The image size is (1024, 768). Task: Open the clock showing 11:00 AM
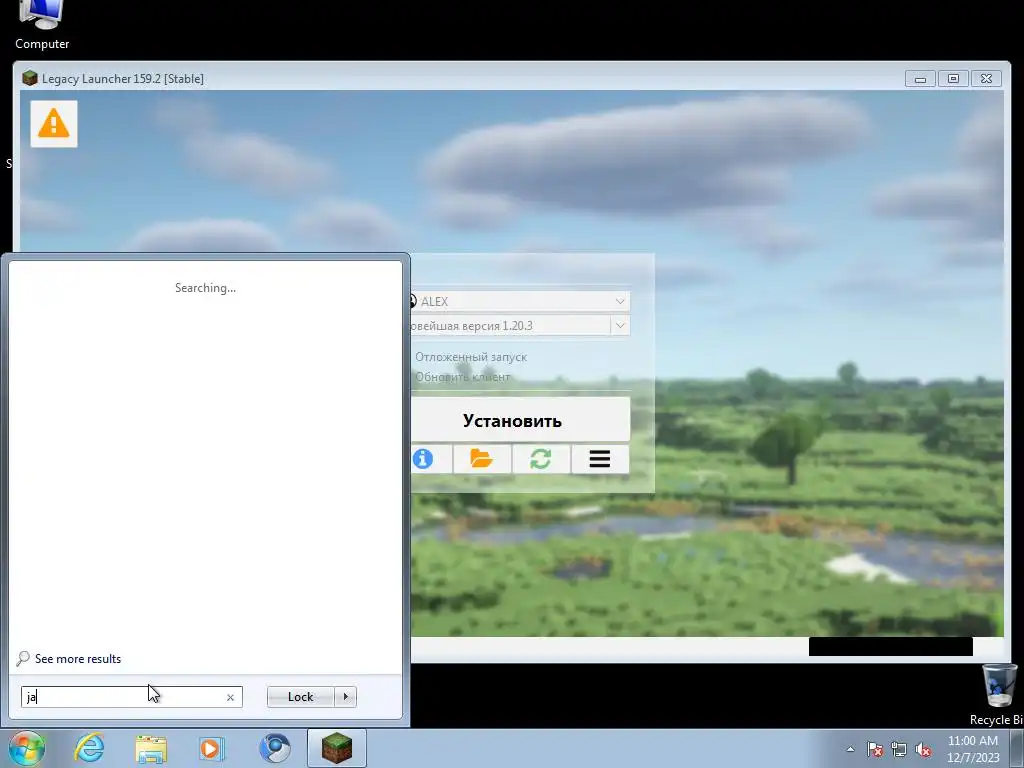[973, 749]
